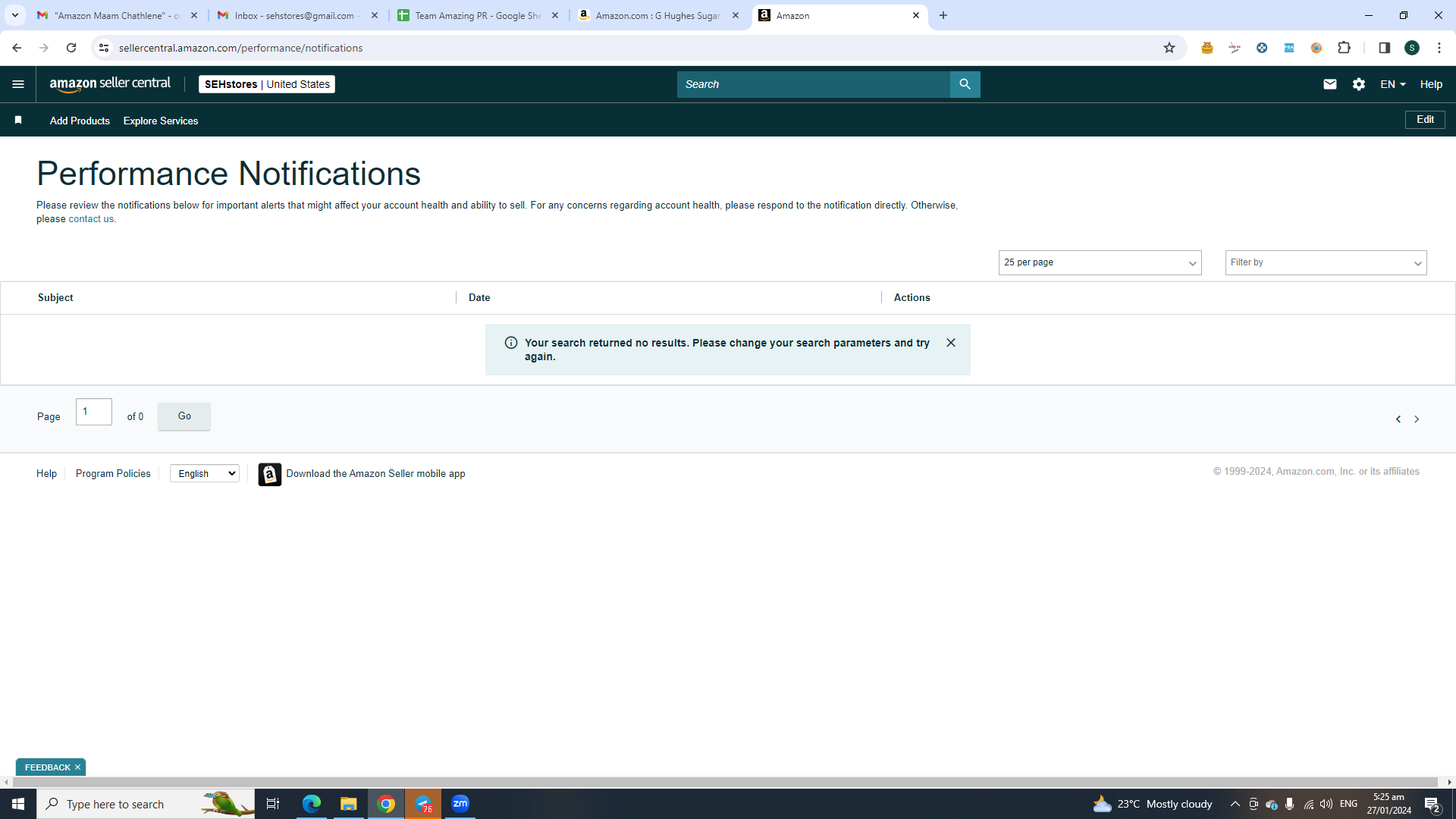Open Chrome three-dot menu

[x=1439, y=48]
